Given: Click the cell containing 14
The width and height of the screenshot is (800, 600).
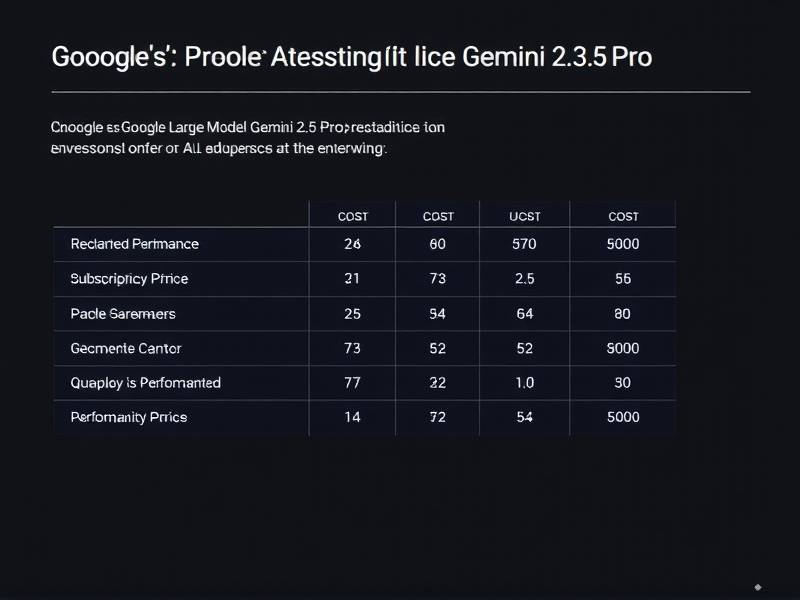Looking at the screenshot, I should coord(352,417).
